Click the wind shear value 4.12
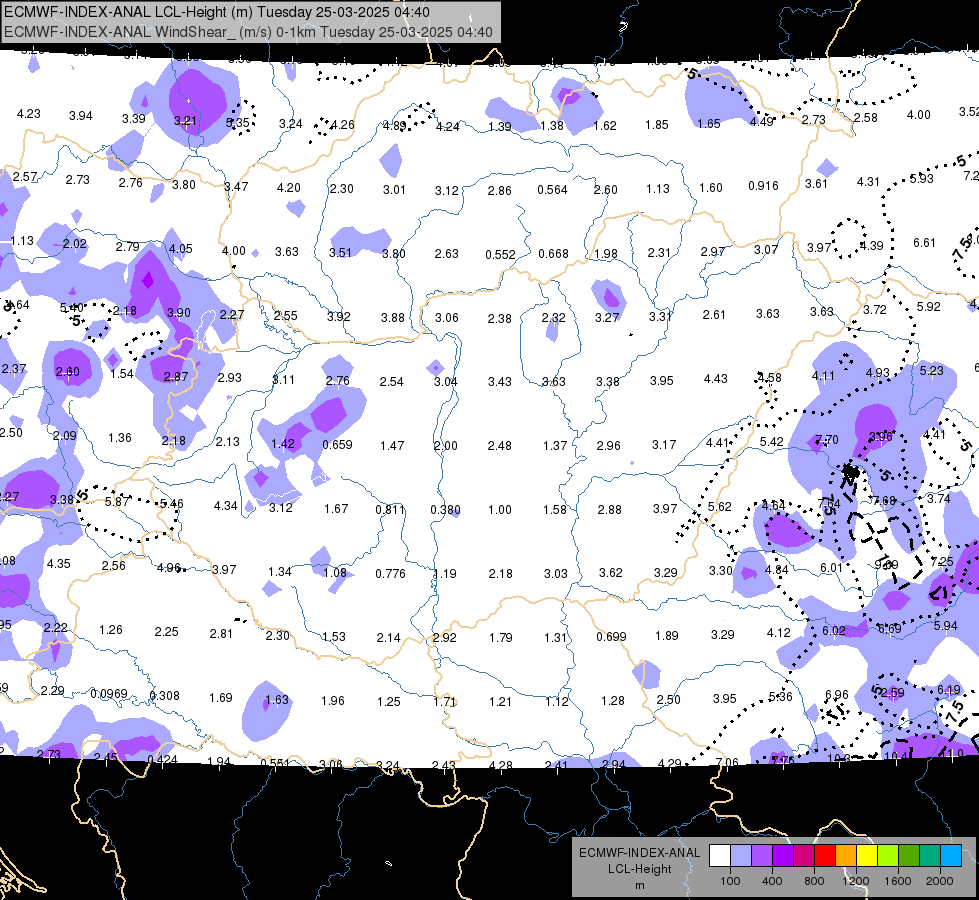This screenshot has height=900, width=979. [779, 633]
